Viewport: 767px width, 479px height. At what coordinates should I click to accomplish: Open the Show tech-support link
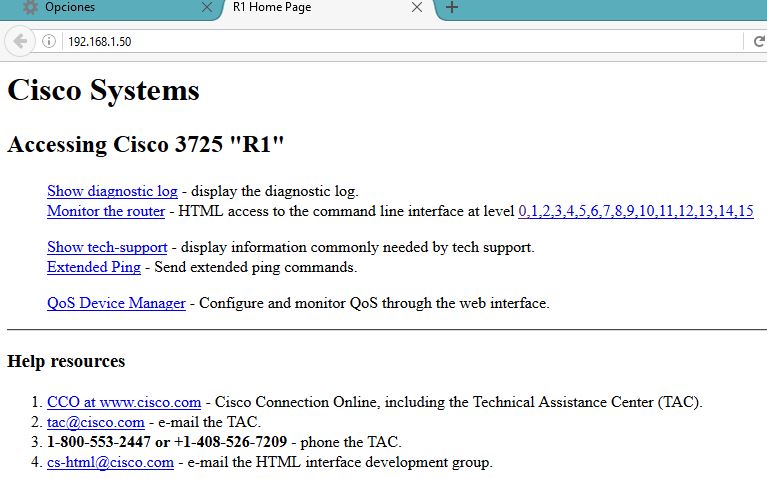tap(107, 248)
